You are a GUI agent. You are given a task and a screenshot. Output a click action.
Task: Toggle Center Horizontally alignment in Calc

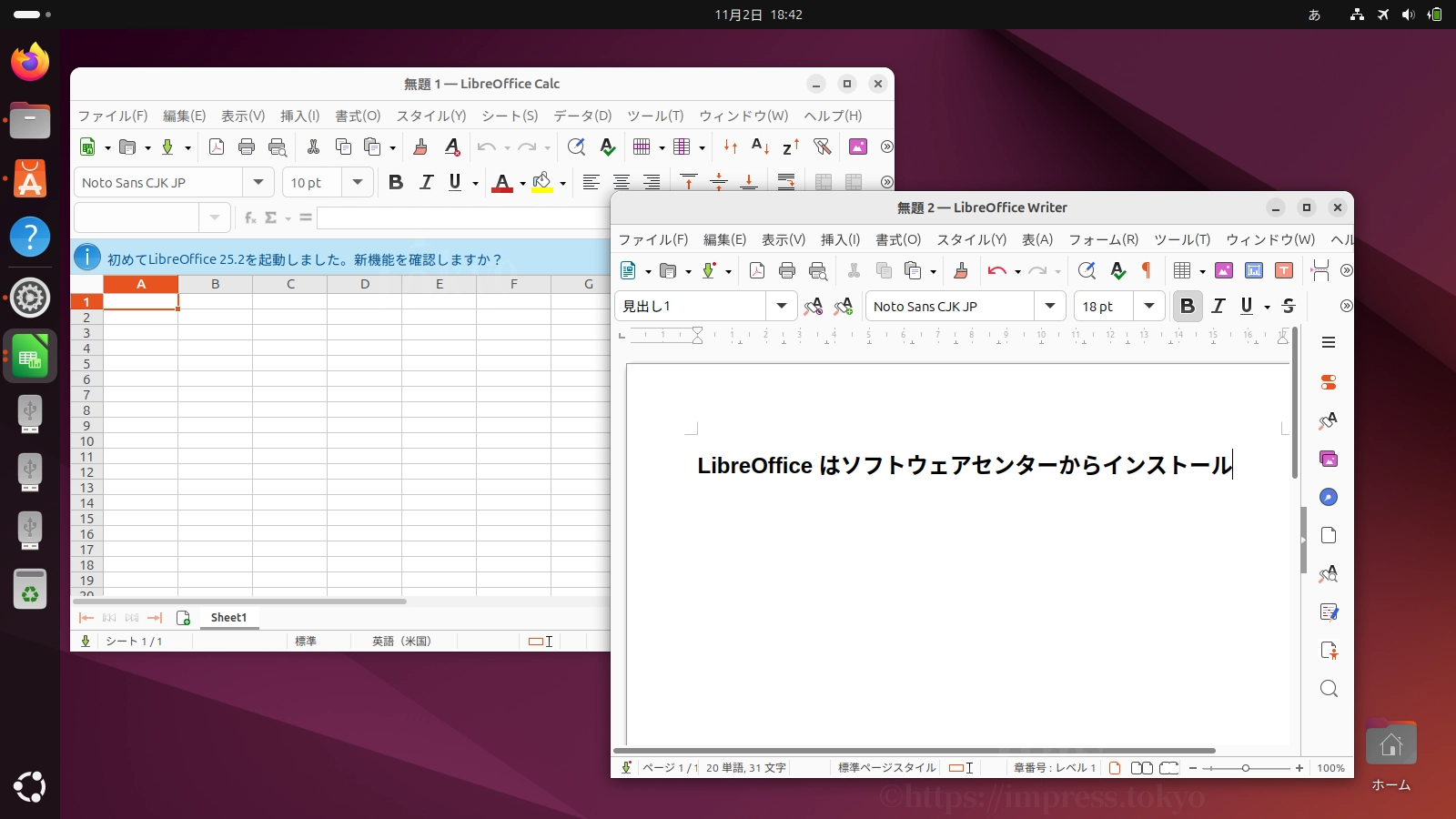pos(622,182)
